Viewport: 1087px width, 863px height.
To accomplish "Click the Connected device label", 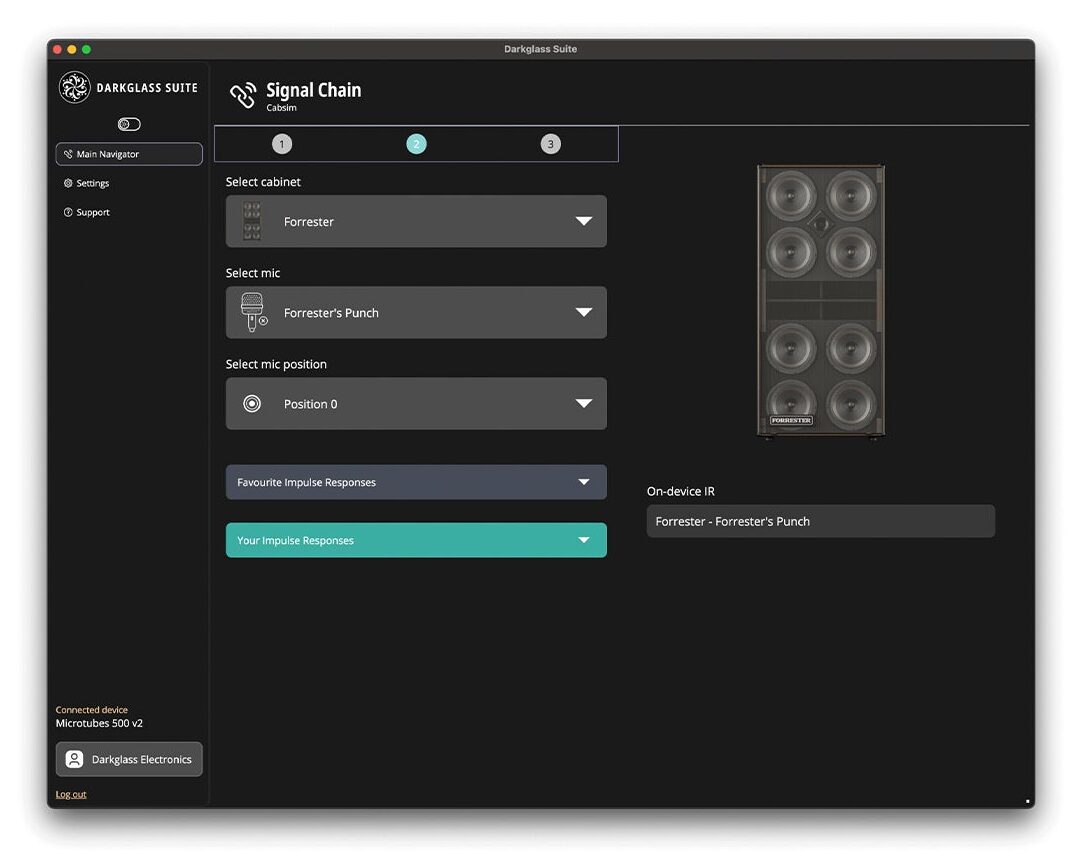I will 92,710.
